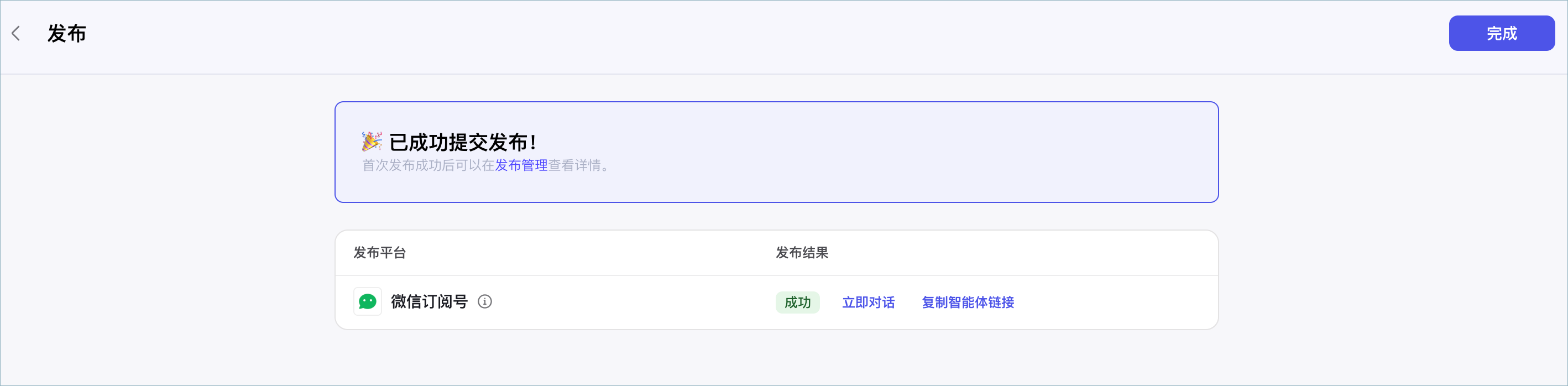Click 复制智能体链接 to copy the link
Viewport: 1568px width, 386px height.
tap(968, 302)
